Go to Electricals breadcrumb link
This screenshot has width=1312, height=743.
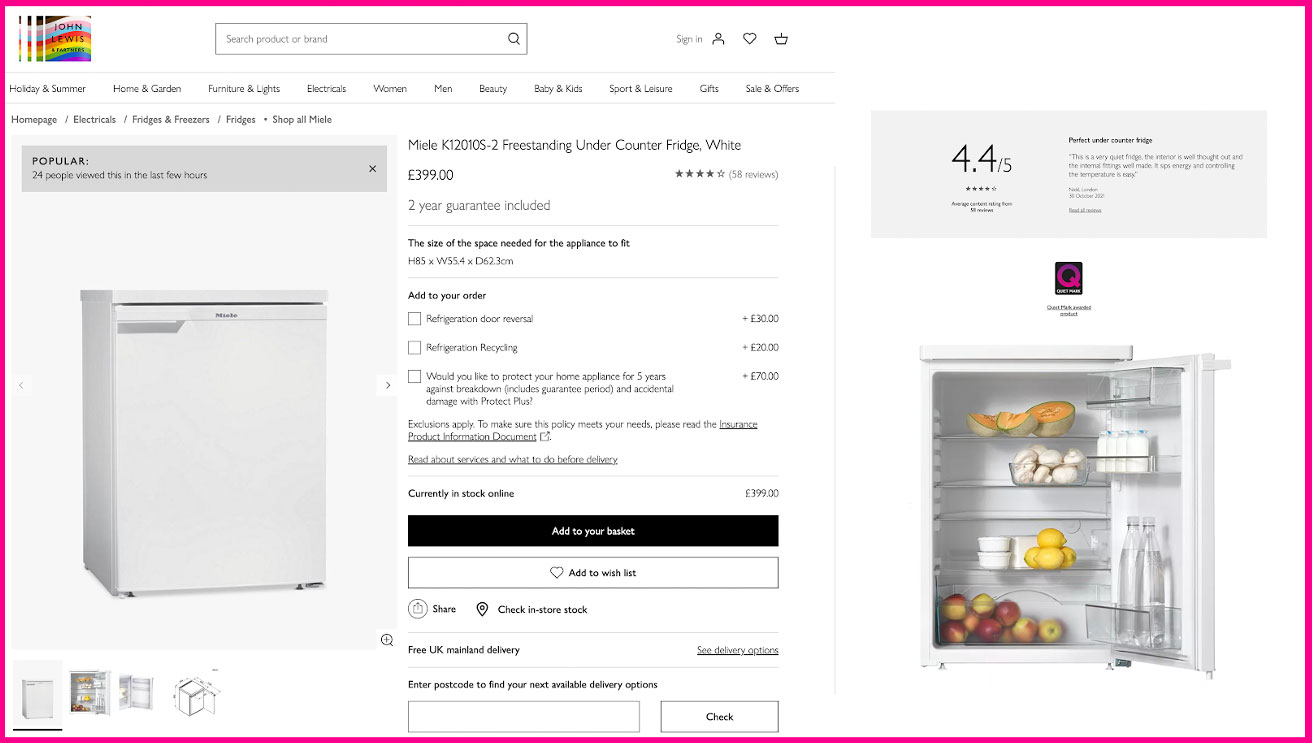point(95,120)
